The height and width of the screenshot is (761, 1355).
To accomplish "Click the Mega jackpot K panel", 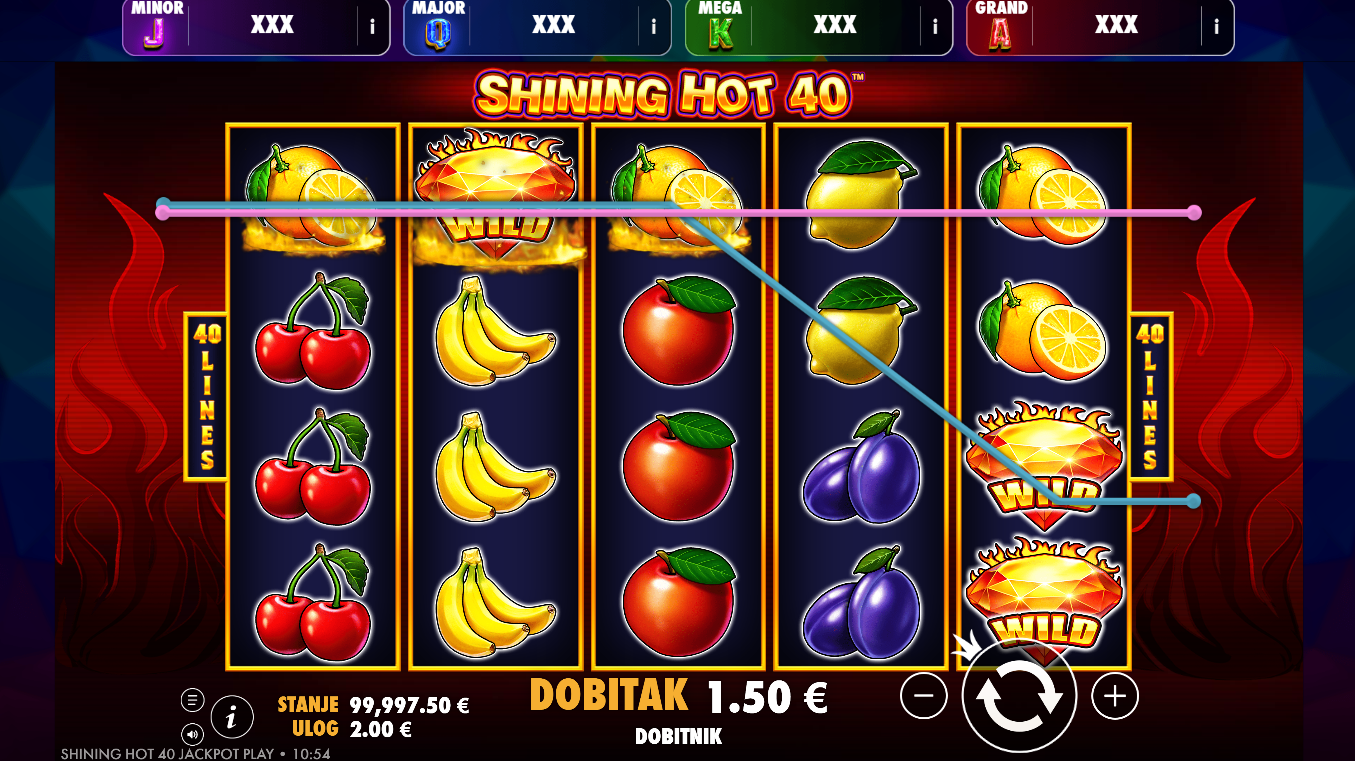I will point(819,27).
